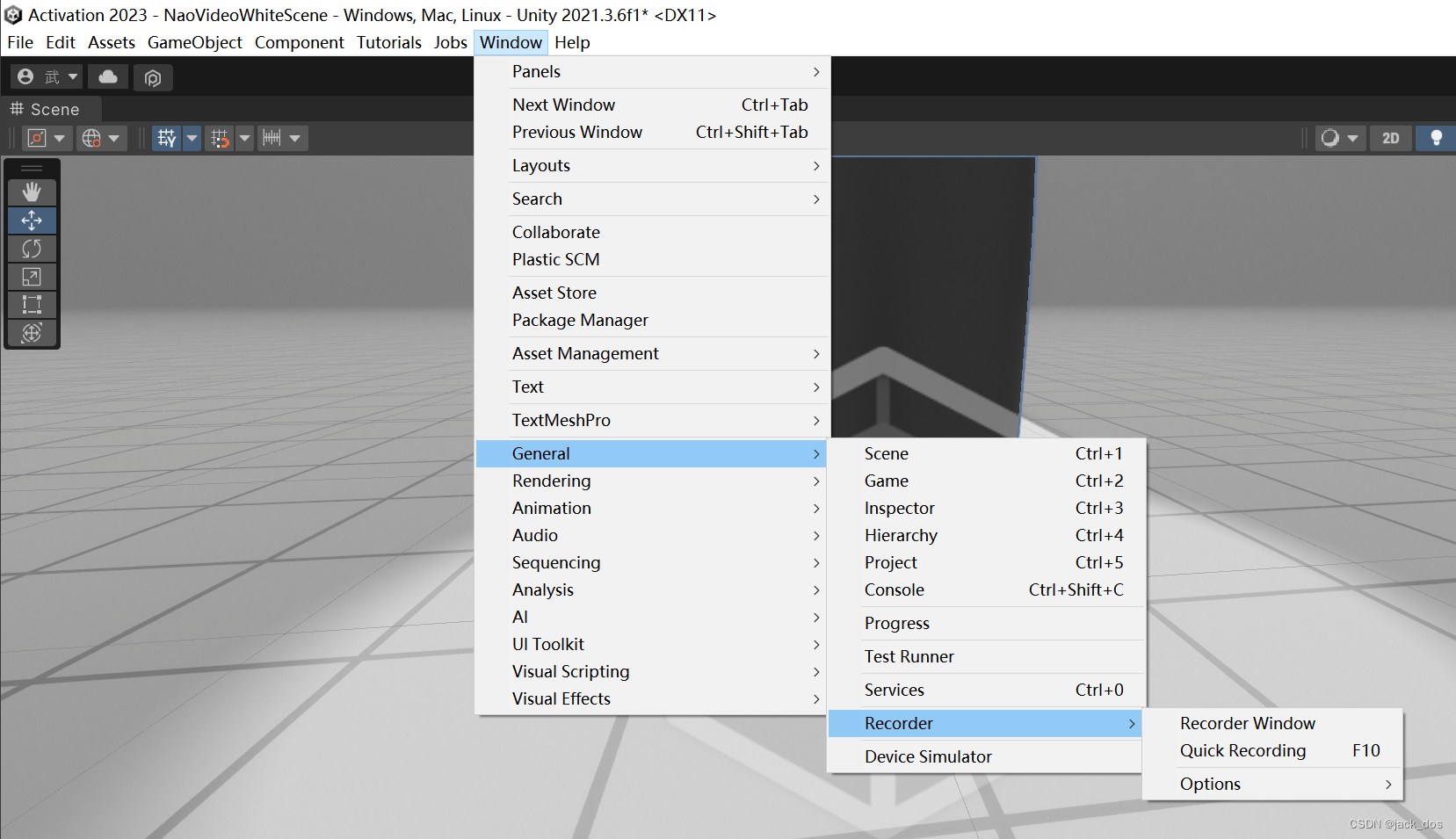Open Game window from General submenu

(x=987, y=481)
